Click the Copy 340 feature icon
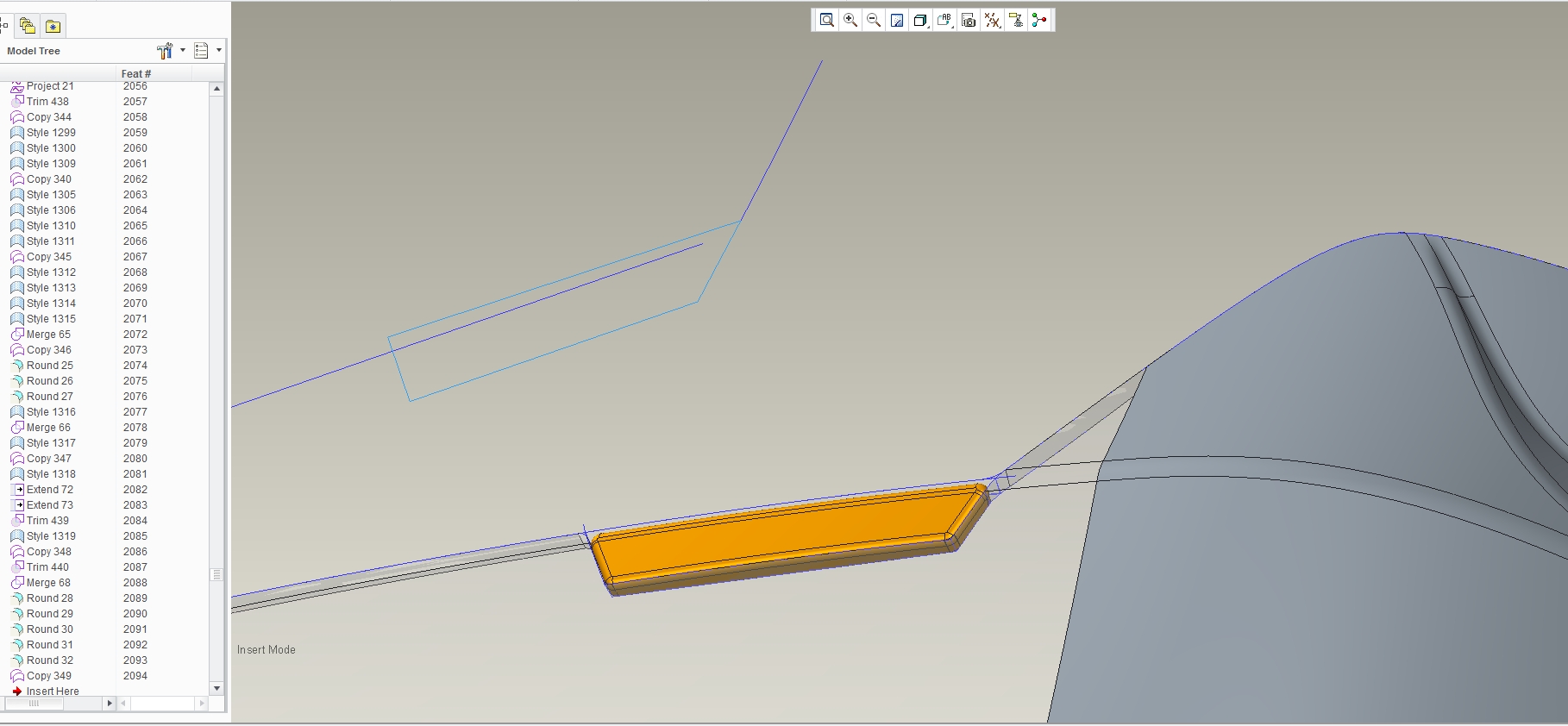The image size is (1568, 726). tap(16, 179)
